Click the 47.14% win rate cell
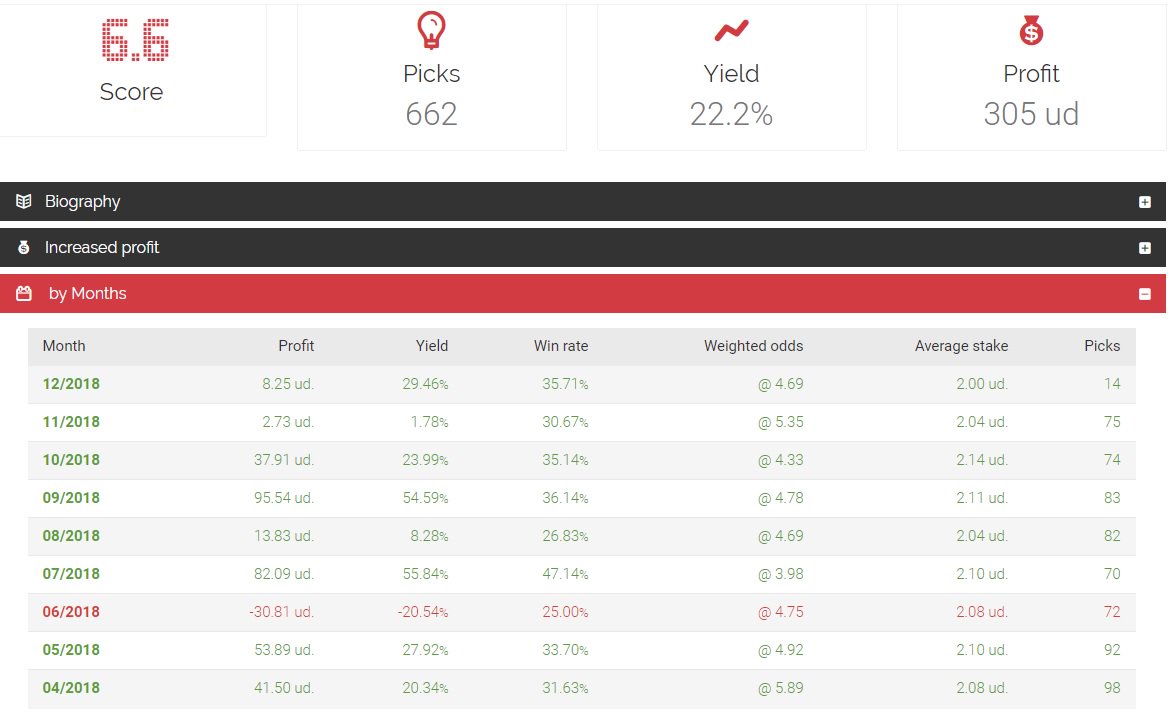 pyautogui.click(x=565, y=574)
